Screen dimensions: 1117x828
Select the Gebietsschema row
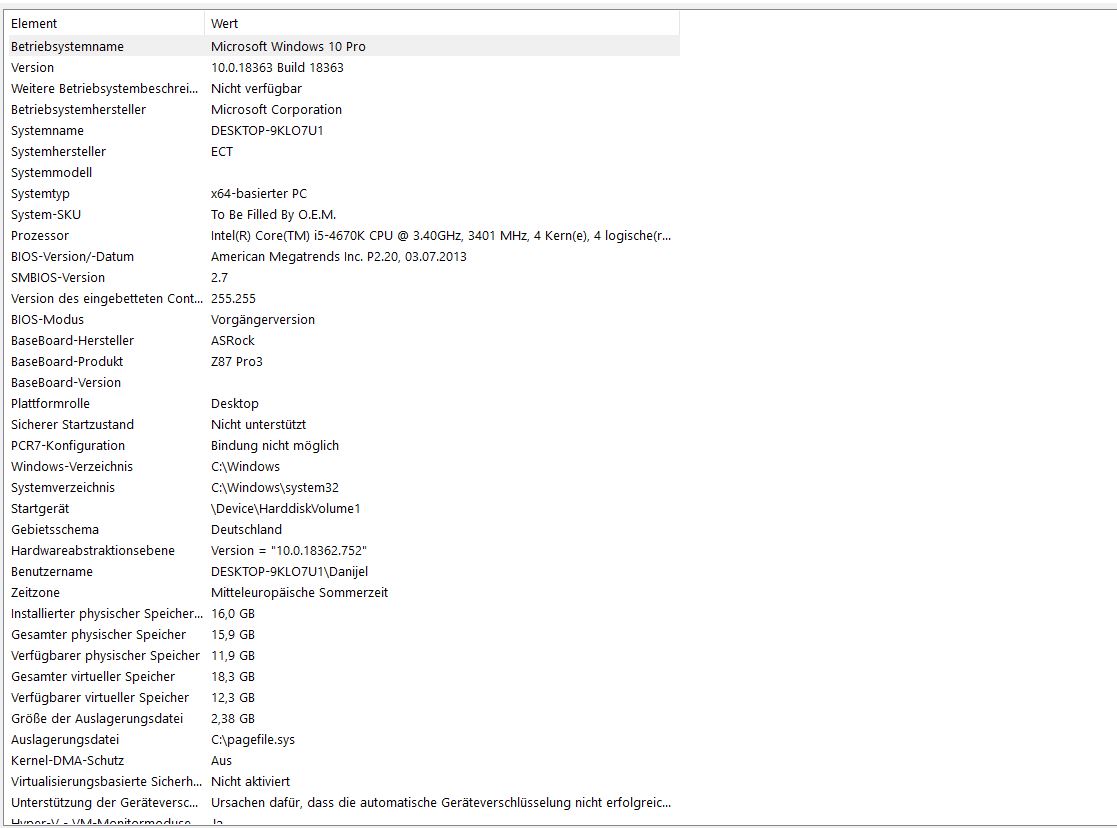343,530
